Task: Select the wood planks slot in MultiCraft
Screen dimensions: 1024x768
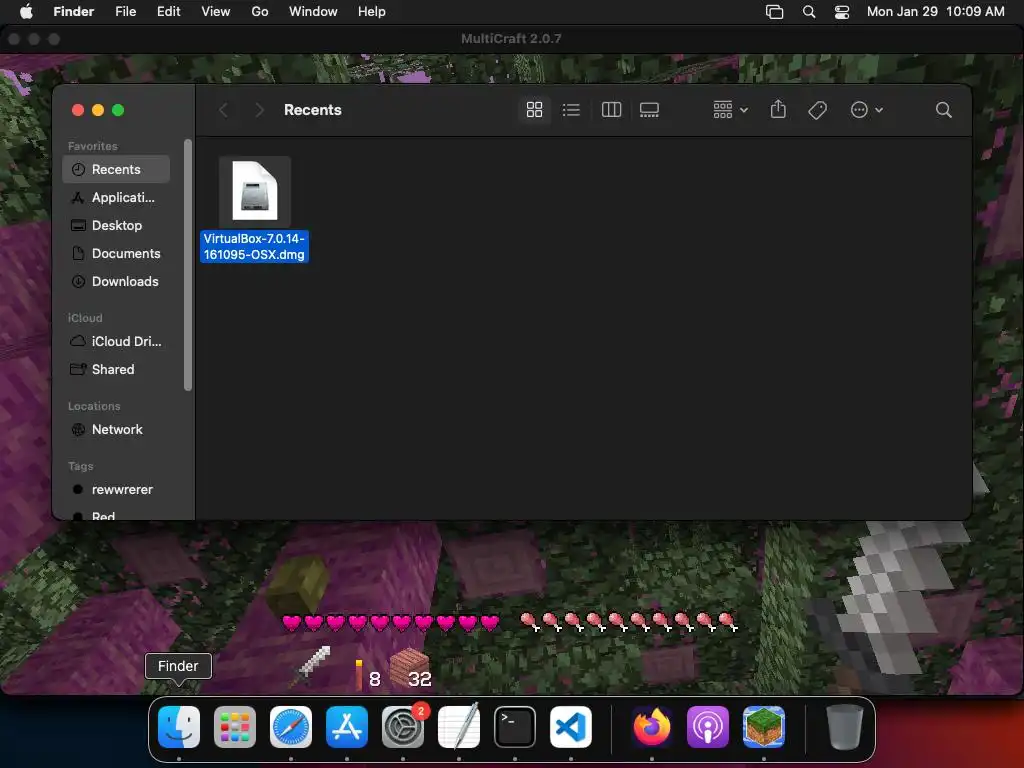Action: 409,667
